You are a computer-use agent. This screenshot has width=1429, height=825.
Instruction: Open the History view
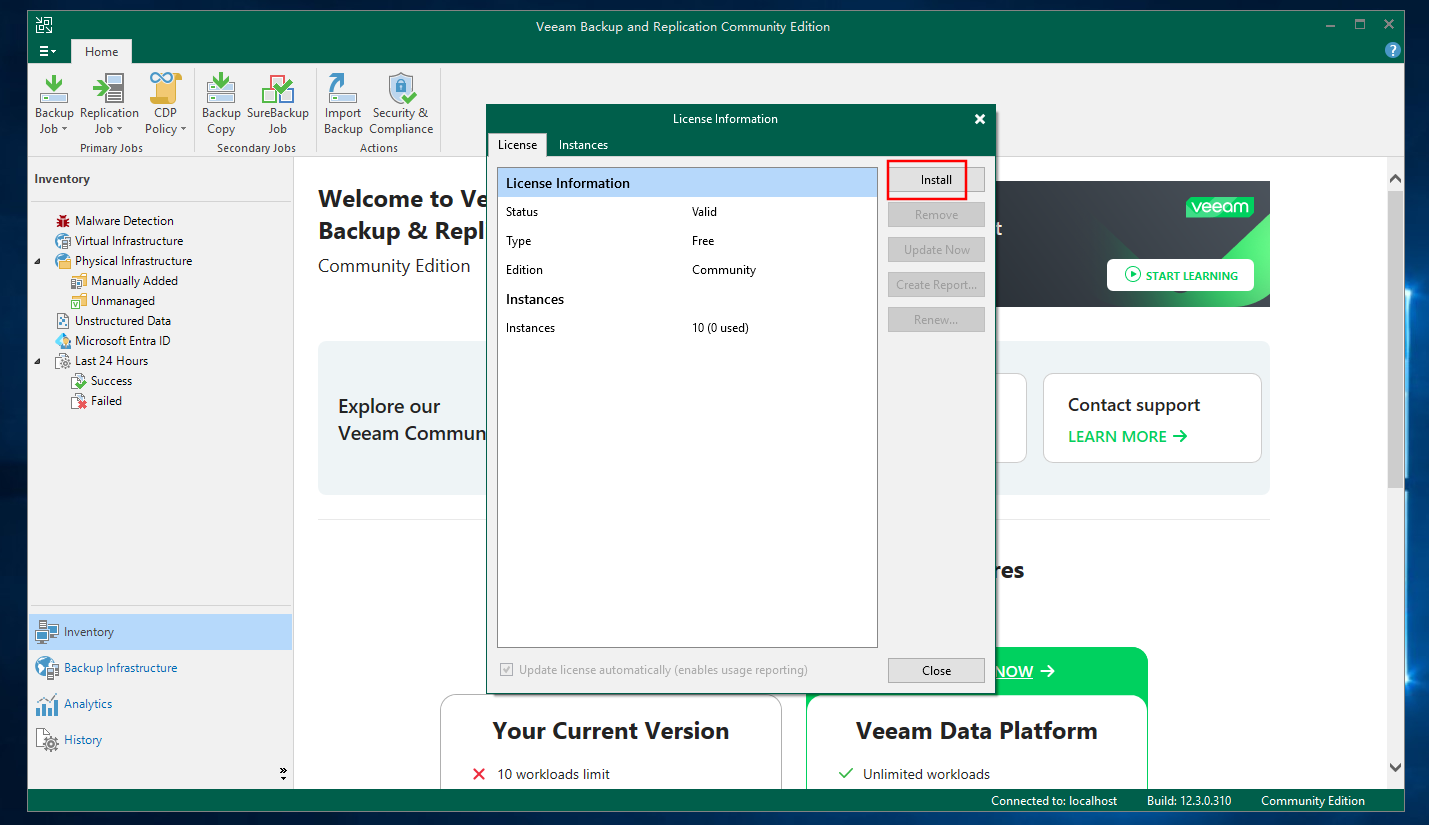coord(160,740)
